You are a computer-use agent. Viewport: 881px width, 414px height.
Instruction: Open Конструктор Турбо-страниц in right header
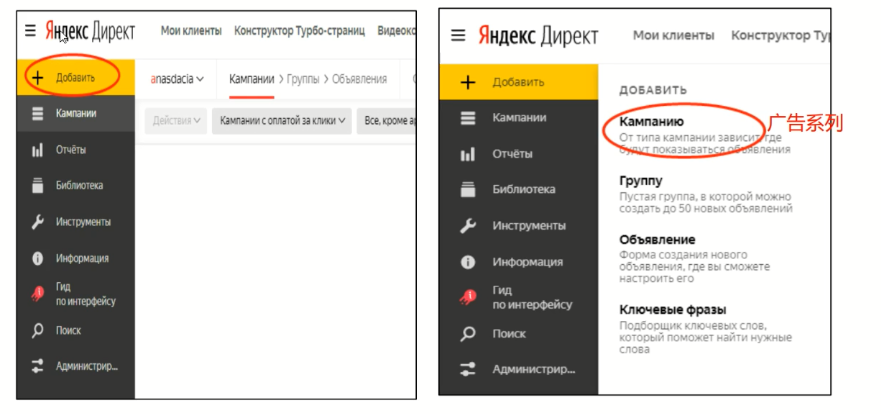pos(780,35)
